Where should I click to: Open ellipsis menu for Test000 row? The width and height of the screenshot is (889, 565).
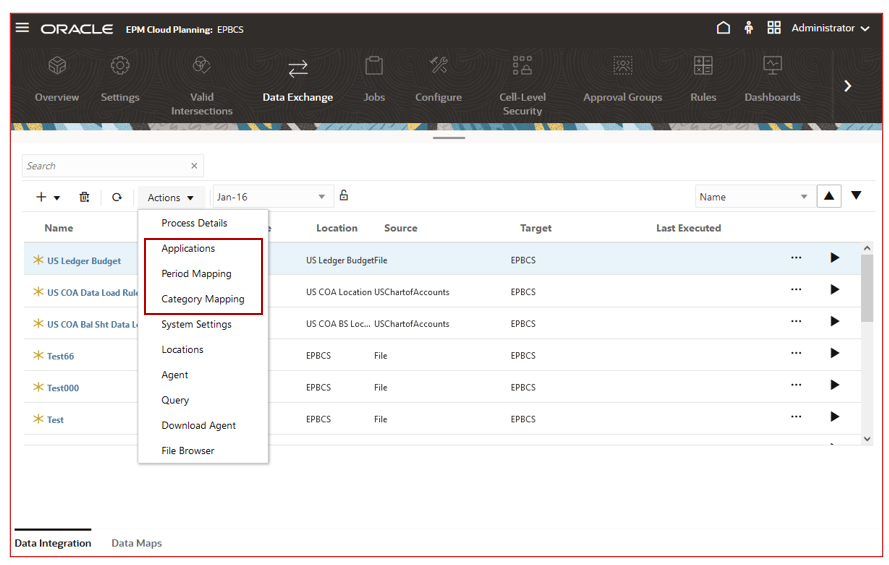[x=796, y=385]
